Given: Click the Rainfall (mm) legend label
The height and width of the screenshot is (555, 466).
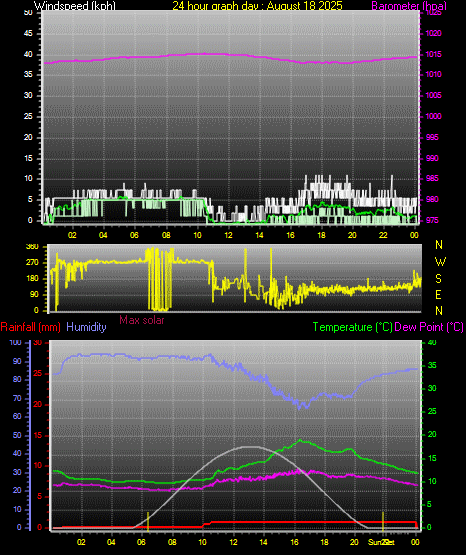Looking at the screenshot, I should click(x=30, y=327).
